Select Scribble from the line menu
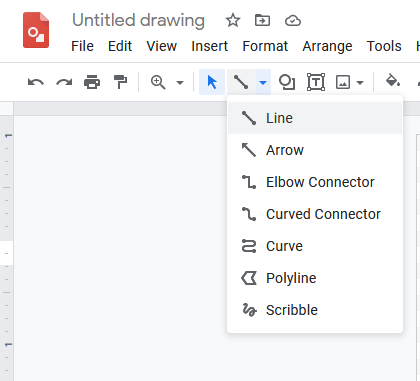The image size is (420, 381). pyautogui.click(x=315, y=310)
